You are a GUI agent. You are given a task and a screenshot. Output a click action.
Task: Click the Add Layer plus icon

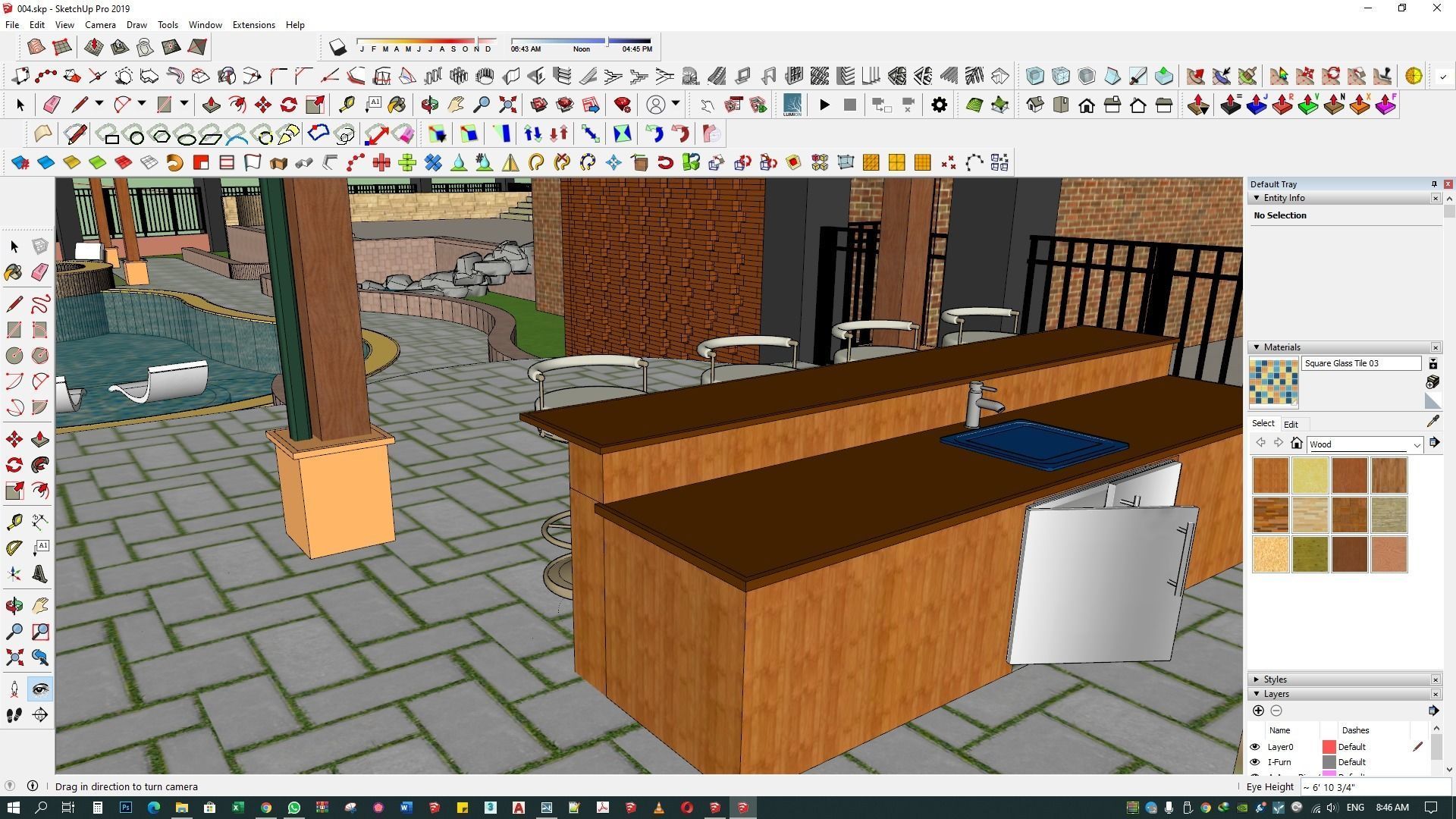(x=1258, y=711)
